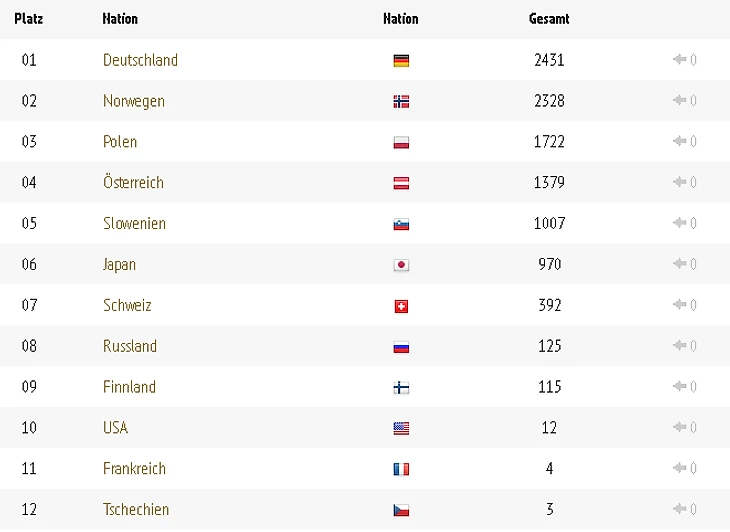Image resolution: width=730 pixels, height=532 pixels.
Task: Click the Gesamt column header
Action: (x=549, y=19)
